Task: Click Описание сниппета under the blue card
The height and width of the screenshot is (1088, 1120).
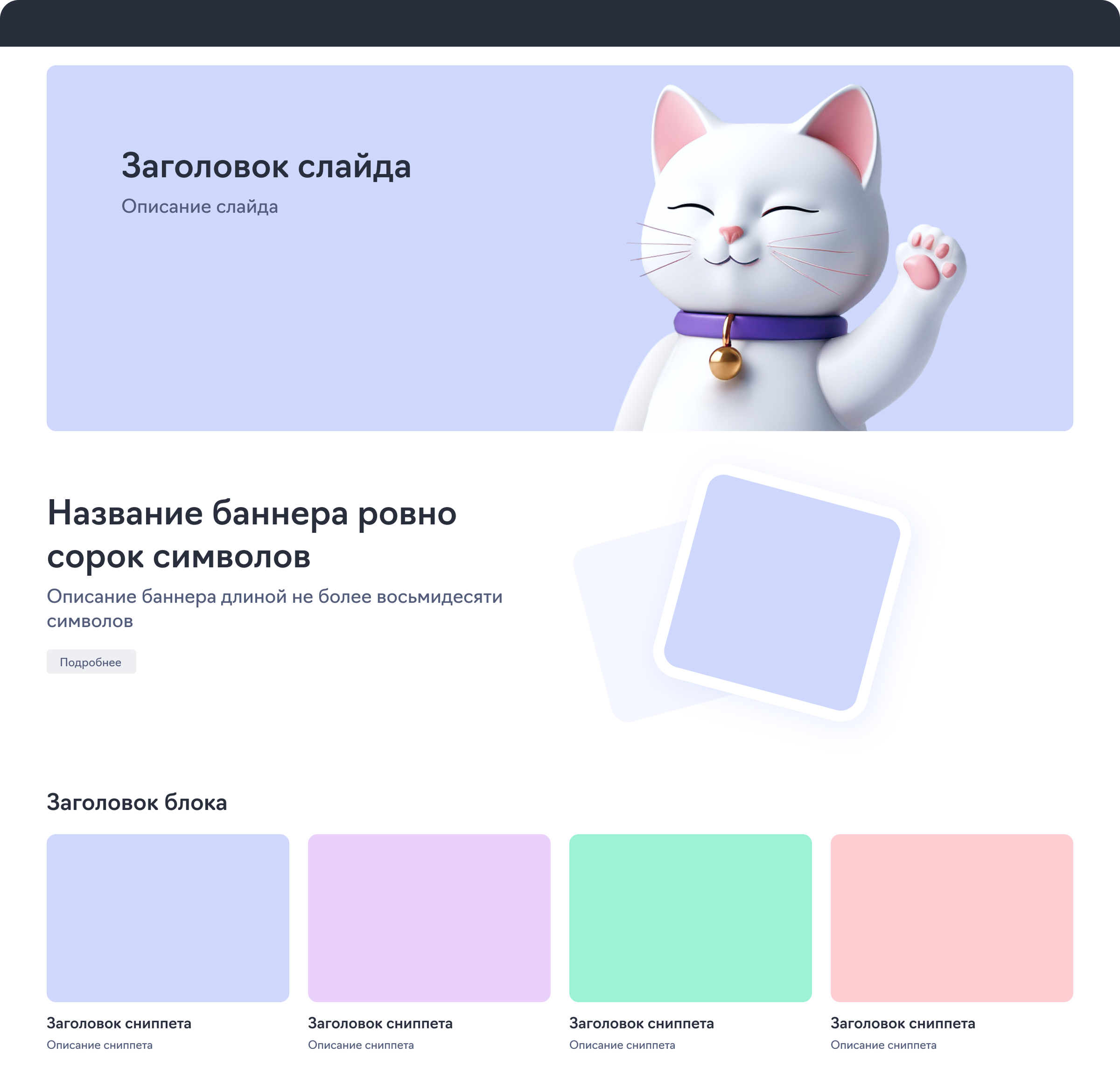Action: tap(99, 1045)
